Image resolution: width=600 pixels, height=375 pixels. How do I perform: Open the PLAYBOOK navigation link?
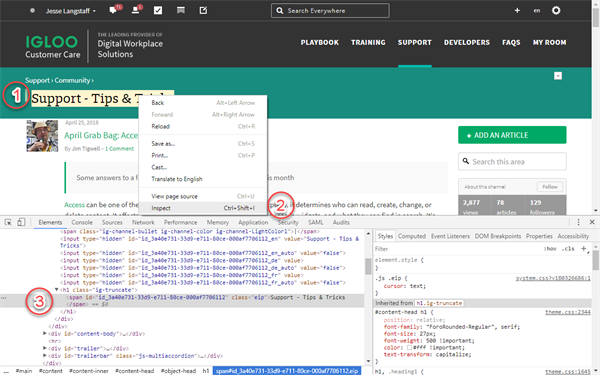pyautogui.click(x=320, y=42)
